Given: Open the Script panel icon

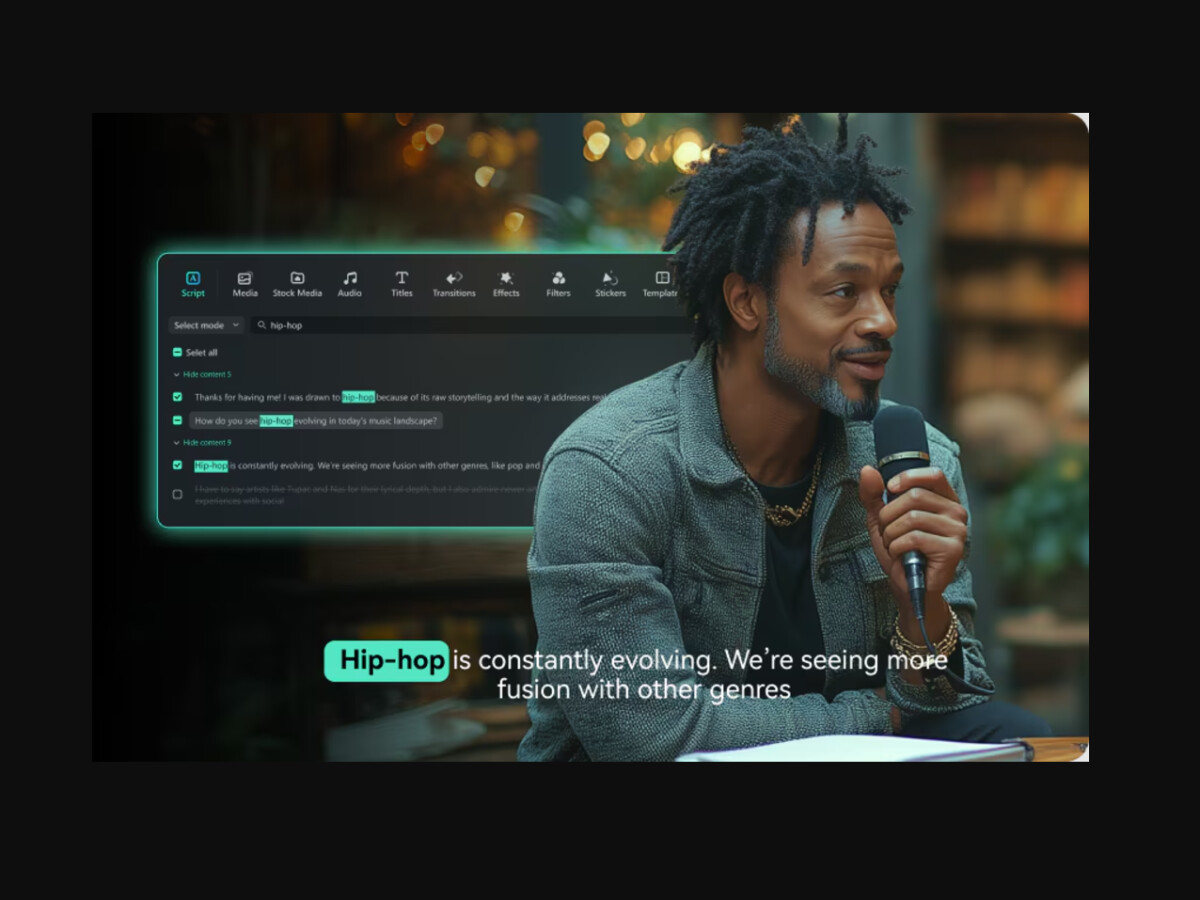Looking at the screenshot, I should 193,278.
